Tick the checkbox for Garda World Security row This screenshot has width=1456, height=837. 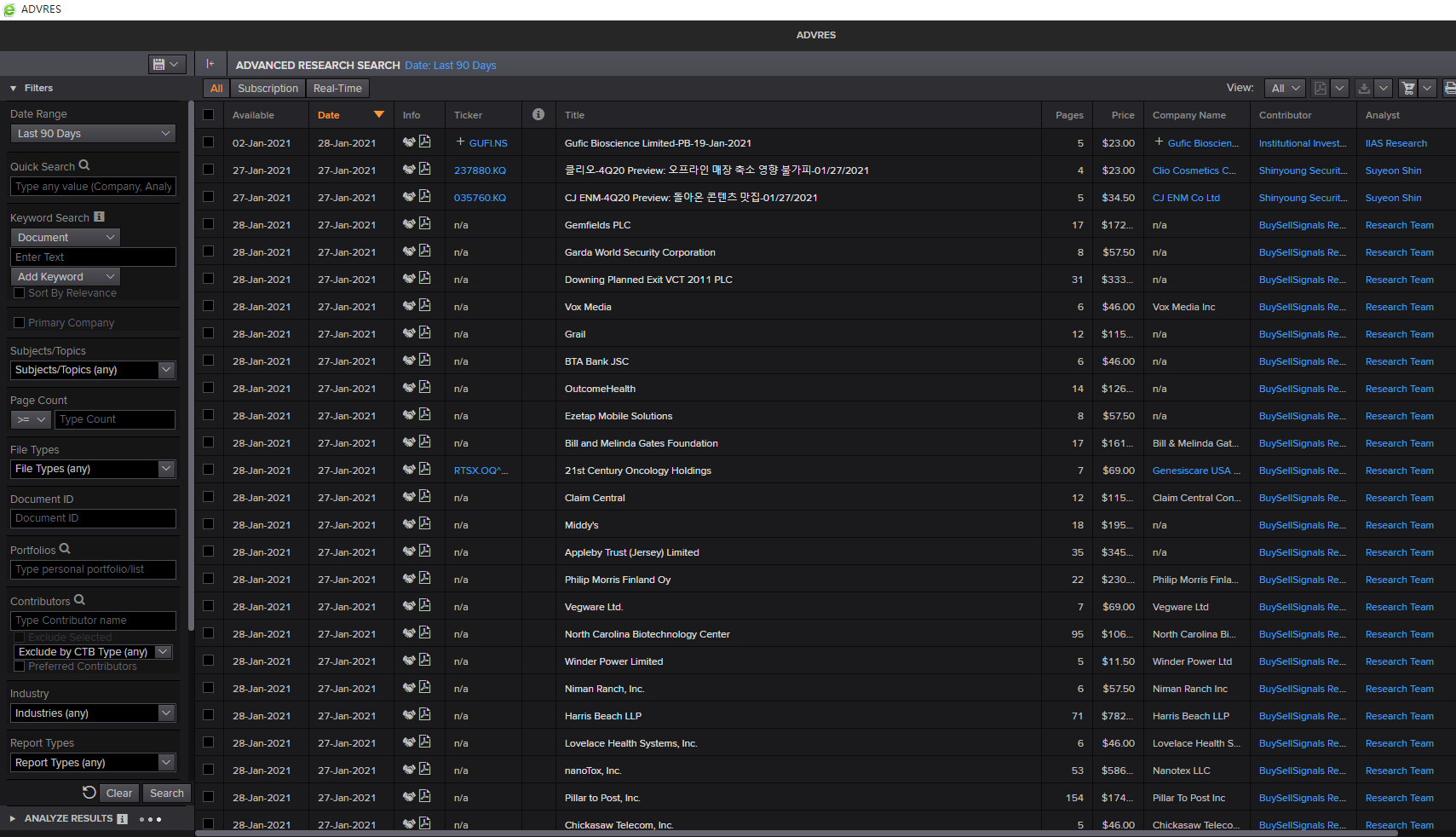tap(209, 251)
